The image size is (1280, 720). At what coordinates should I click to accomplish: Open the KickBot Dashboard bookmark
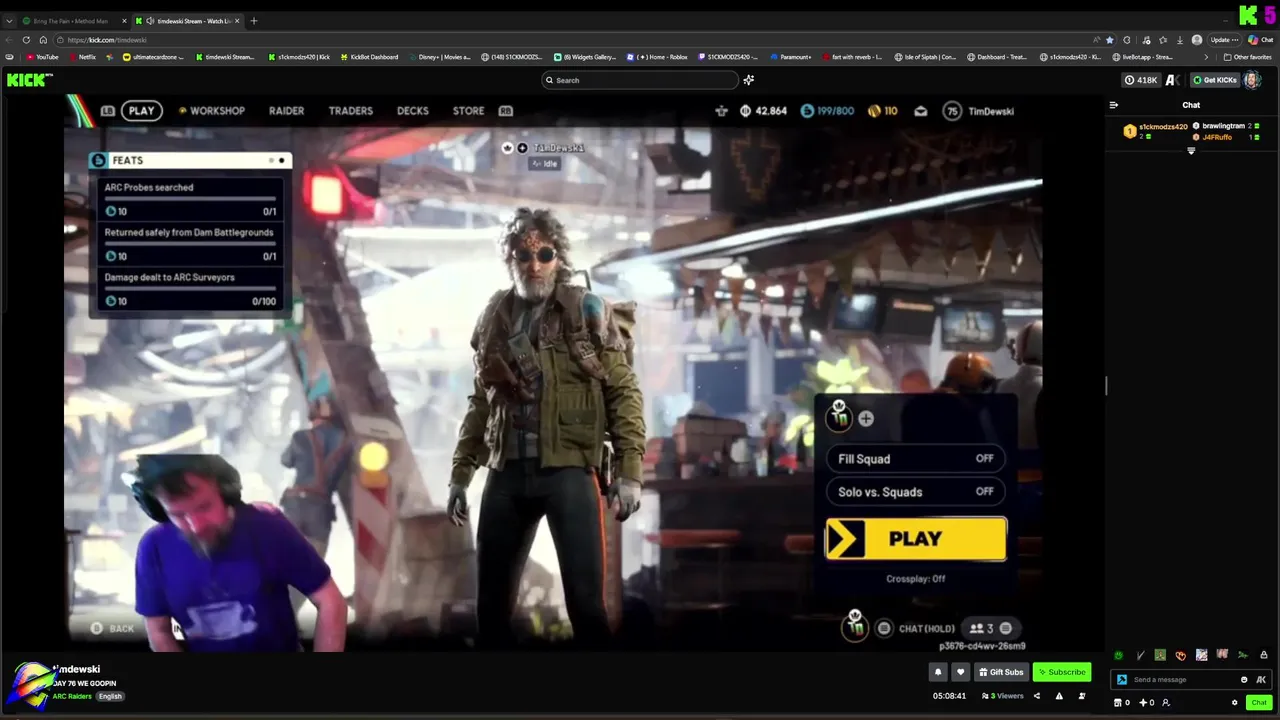click(x=369, y=57)
